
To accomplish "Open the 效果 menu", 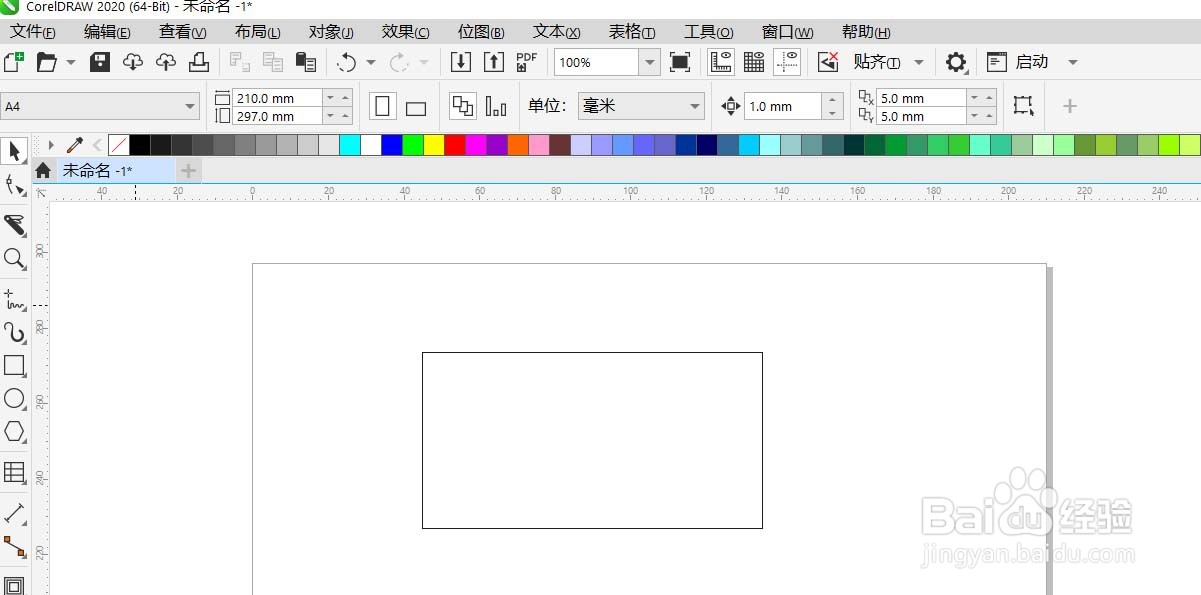I will [x=405, y=32].
